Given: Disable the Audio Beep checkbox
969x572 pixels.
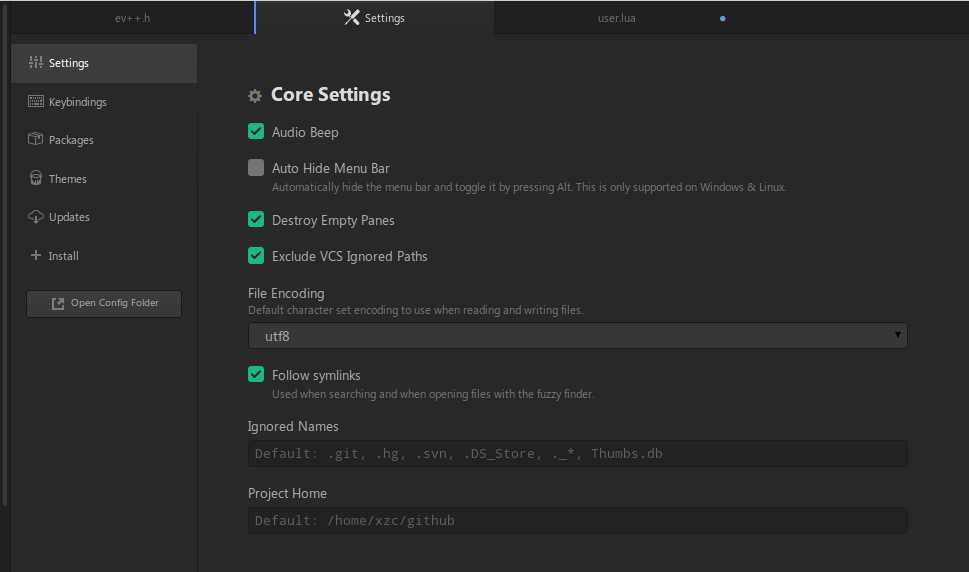Looking at the screenshot, I should 256,132.
